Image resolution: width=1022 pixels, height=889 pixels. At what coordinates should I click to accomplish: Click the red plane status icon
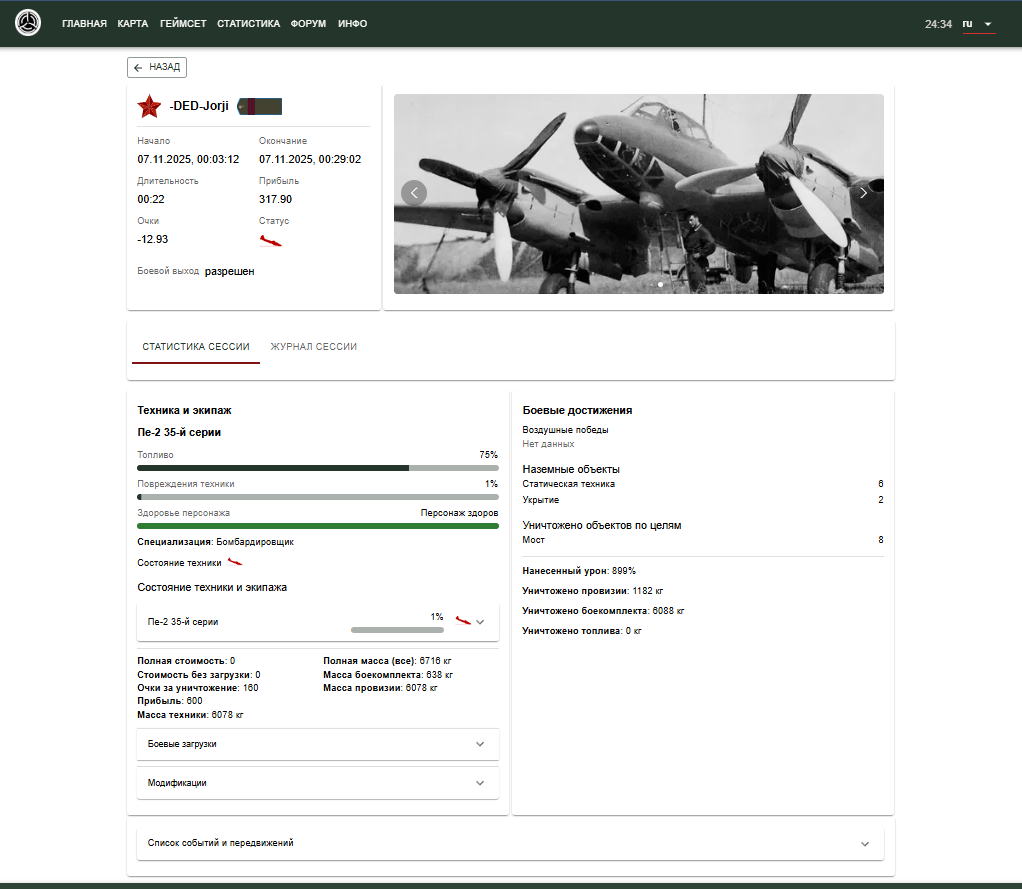[x=270, y=241]
